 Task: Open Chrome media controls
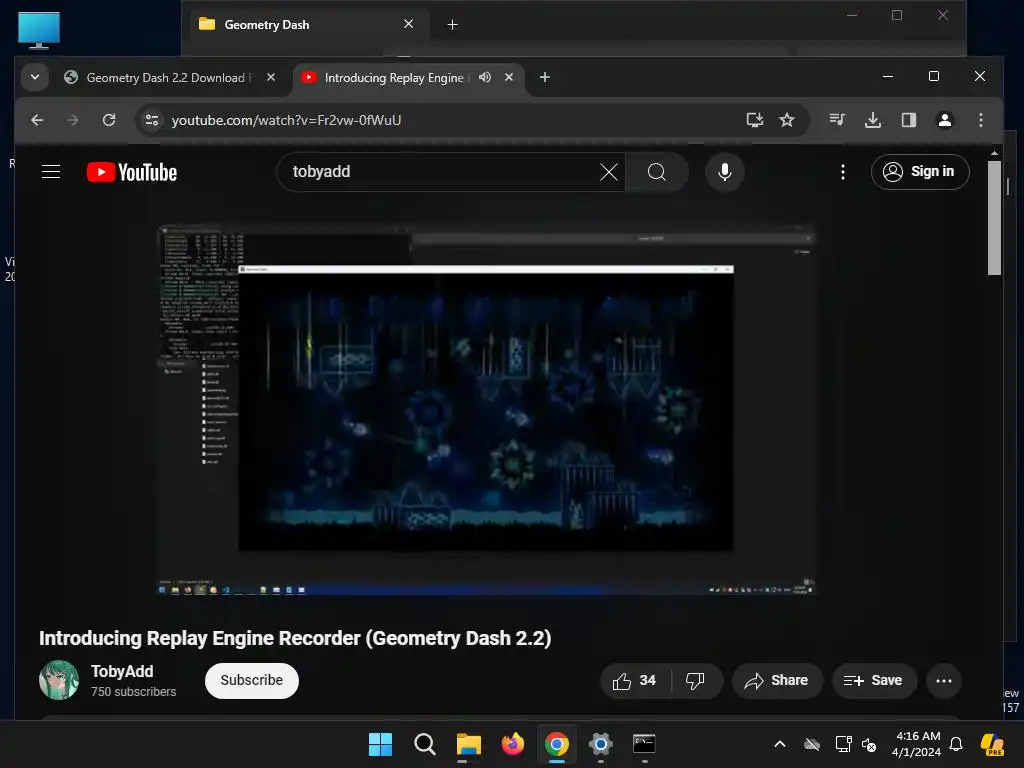pyautogui.click(x=837, y=120)
